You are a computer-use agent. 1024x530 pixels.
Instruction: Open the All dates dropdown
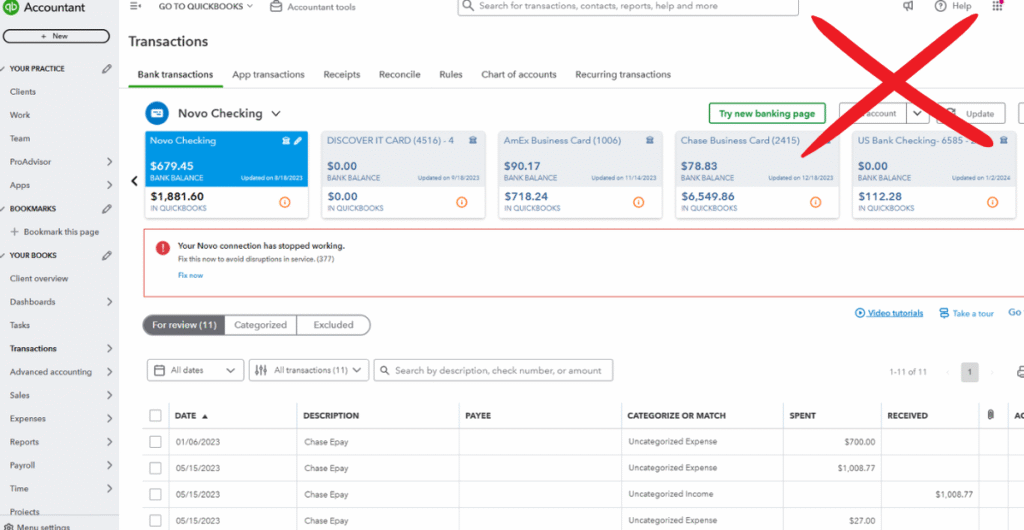pos(195,370)
